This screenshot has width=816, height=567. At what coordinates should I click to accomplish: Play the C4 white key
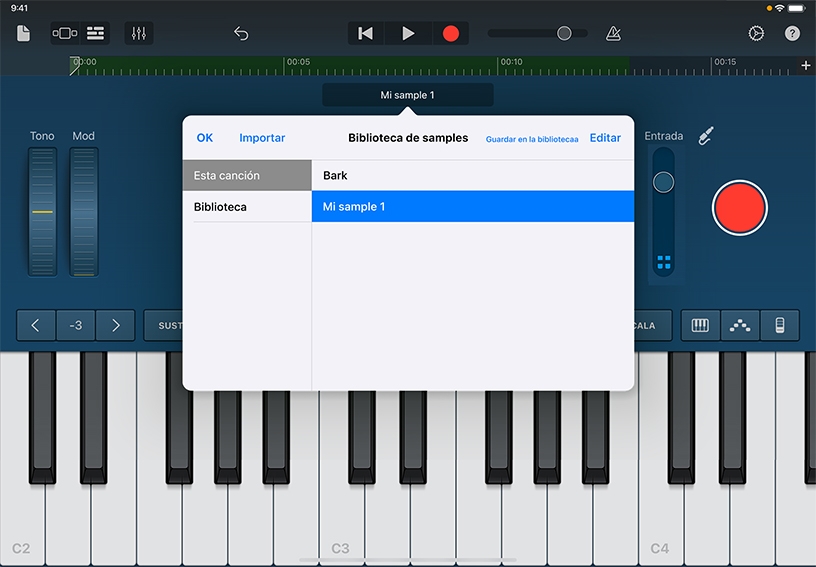(661, 520)
